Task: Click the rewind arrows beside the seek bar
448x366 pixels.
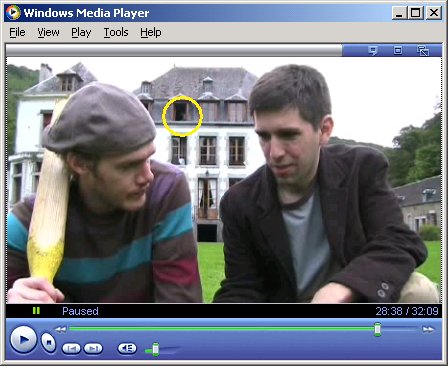Action: 61,329
